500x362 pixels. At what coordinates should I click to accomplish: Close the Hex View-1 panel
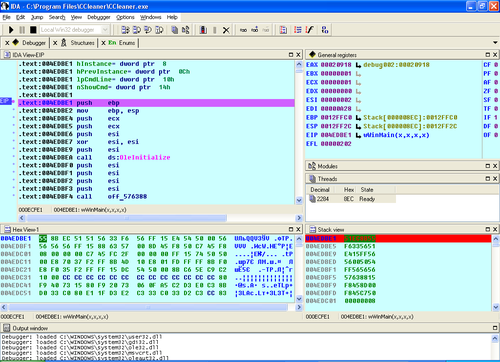[298, 229]
